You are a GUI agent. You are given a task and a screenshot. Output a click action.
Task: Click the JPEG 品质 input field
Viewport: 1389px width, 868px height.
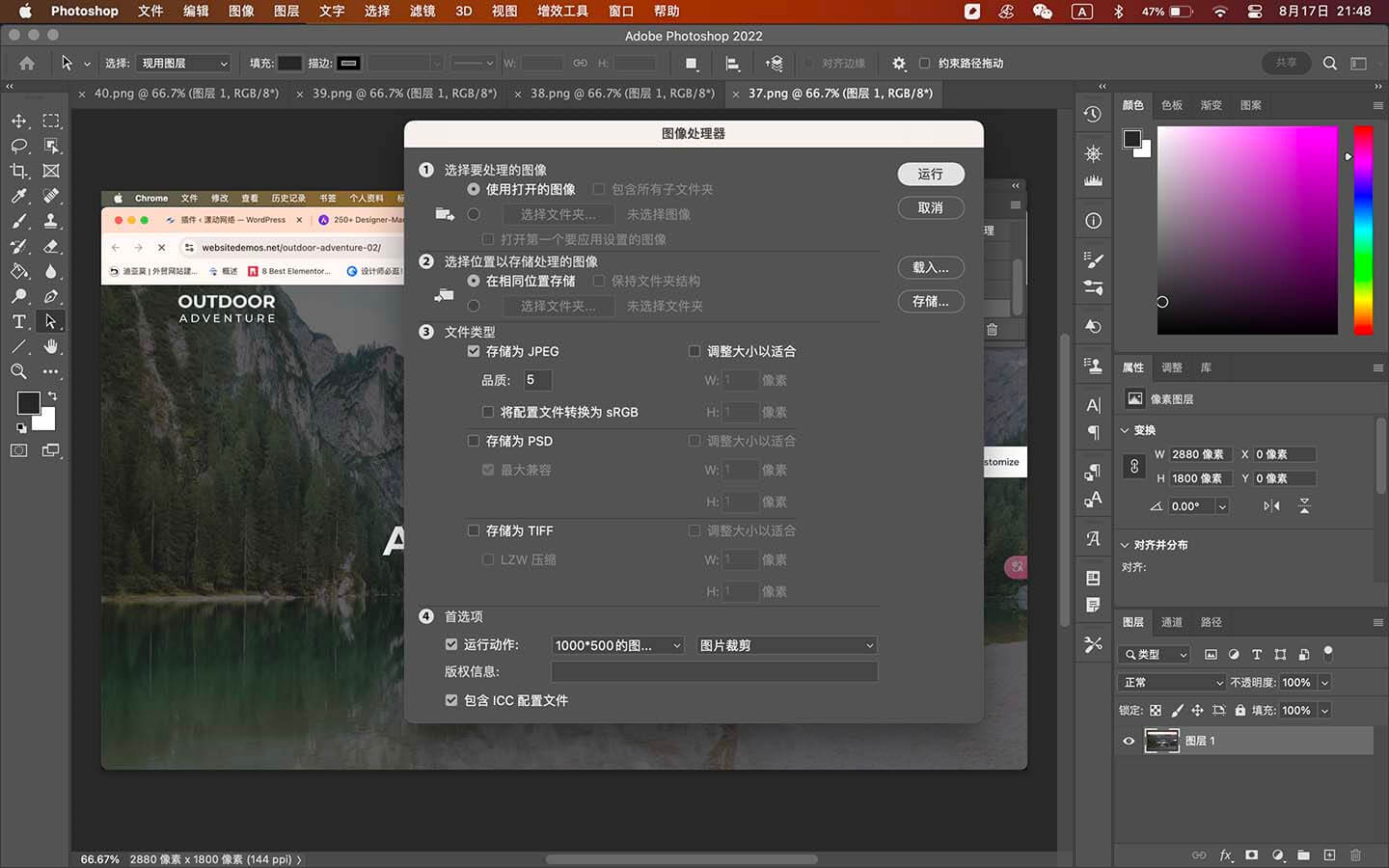(x=537, y=380)
